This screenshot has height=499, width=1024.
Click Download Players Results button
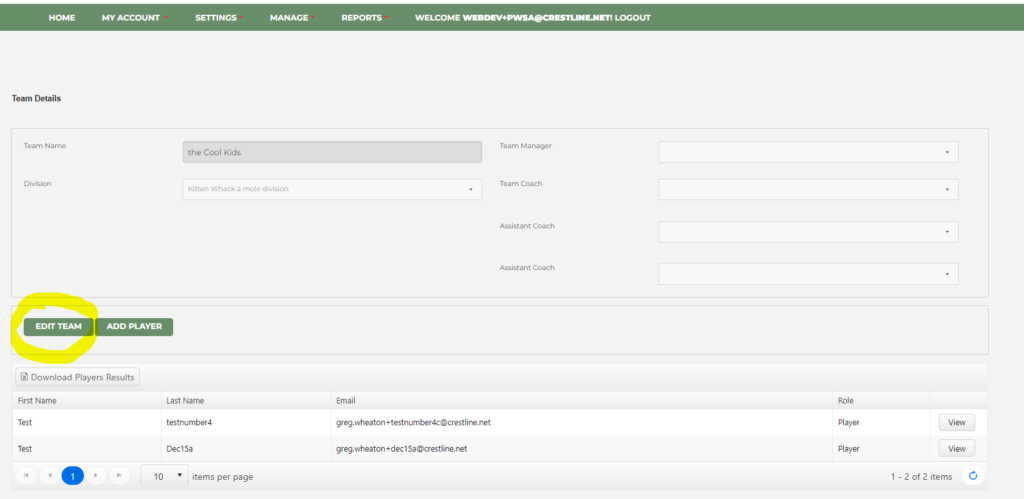point(77,377)
